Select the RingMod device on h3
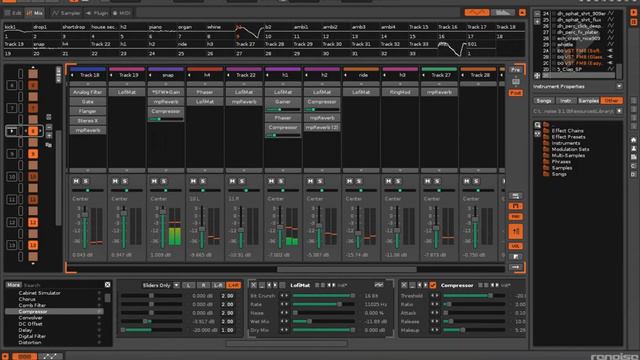 [400, 92]
